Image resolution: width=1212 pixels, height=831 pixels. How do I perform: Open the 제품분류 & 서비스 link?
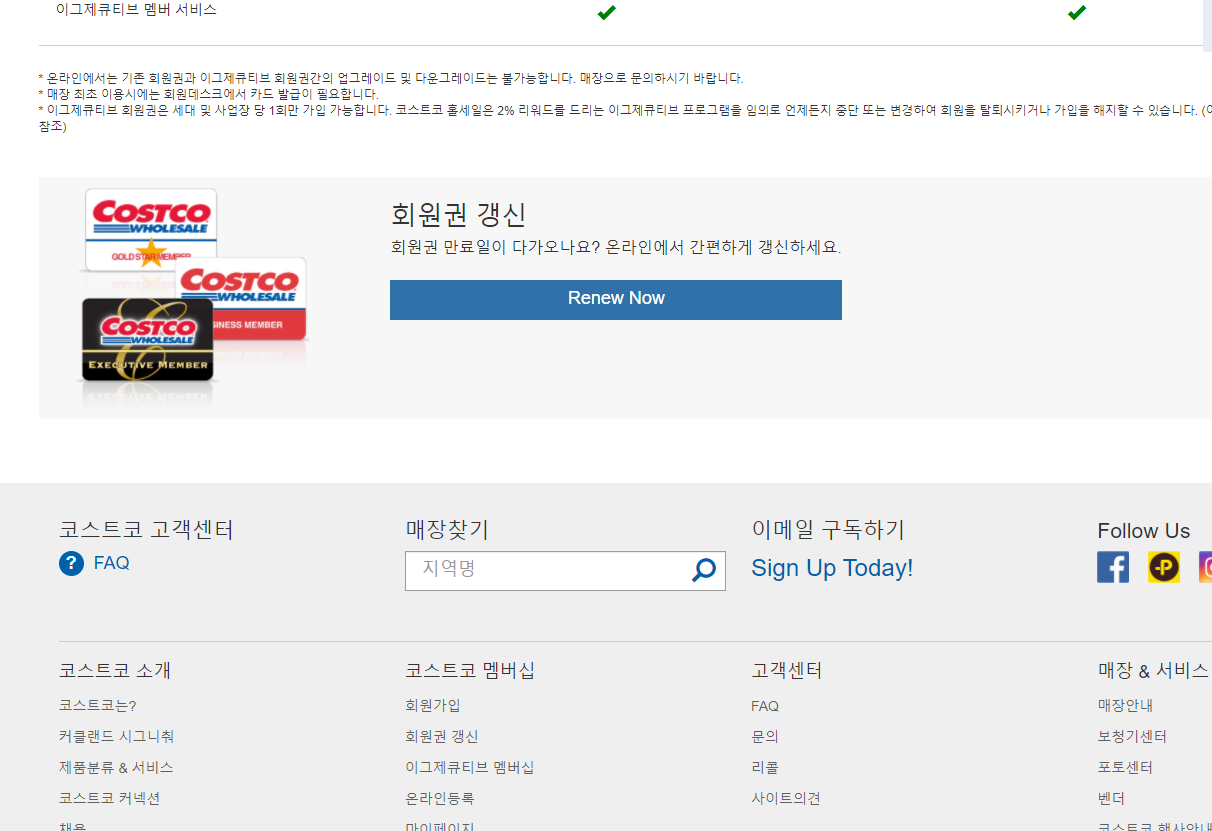[116, 767]
